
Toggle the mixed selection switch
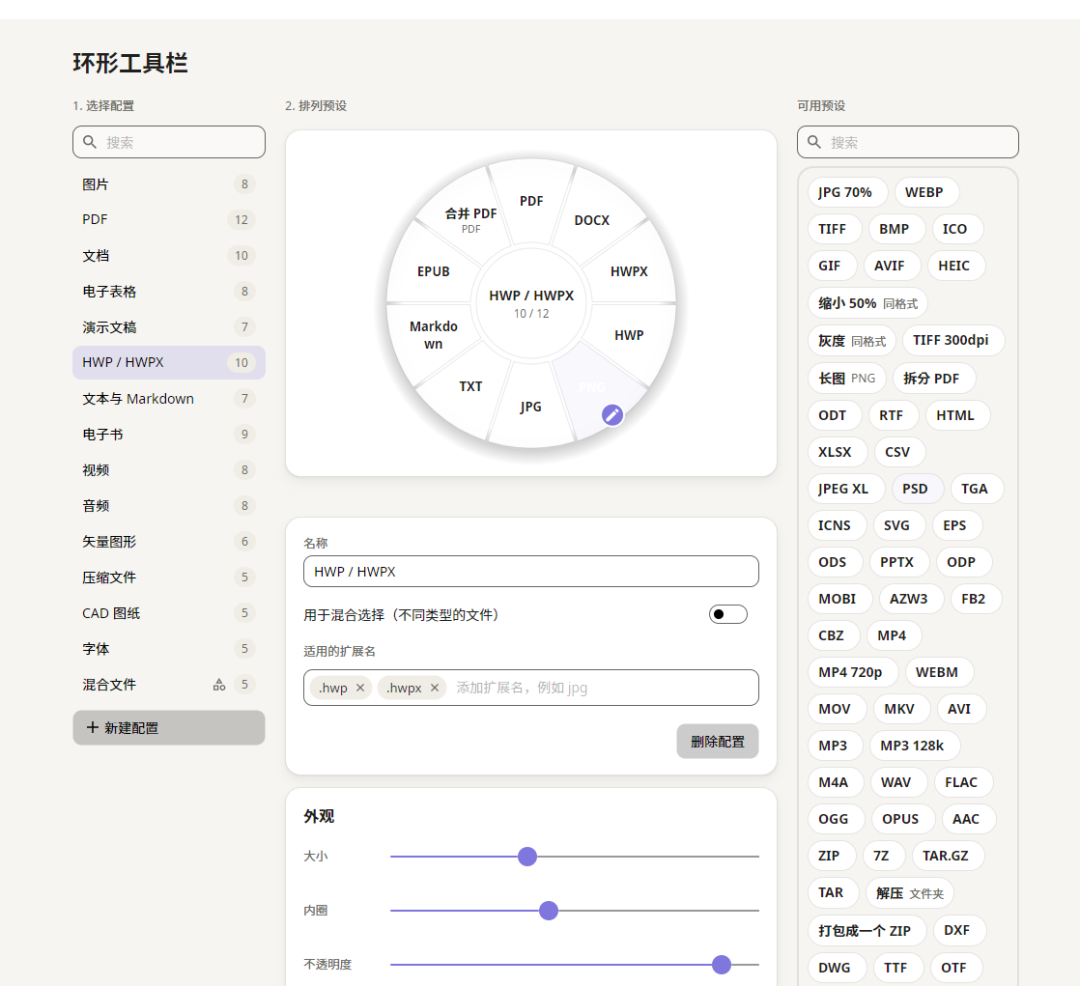(728, 614)
